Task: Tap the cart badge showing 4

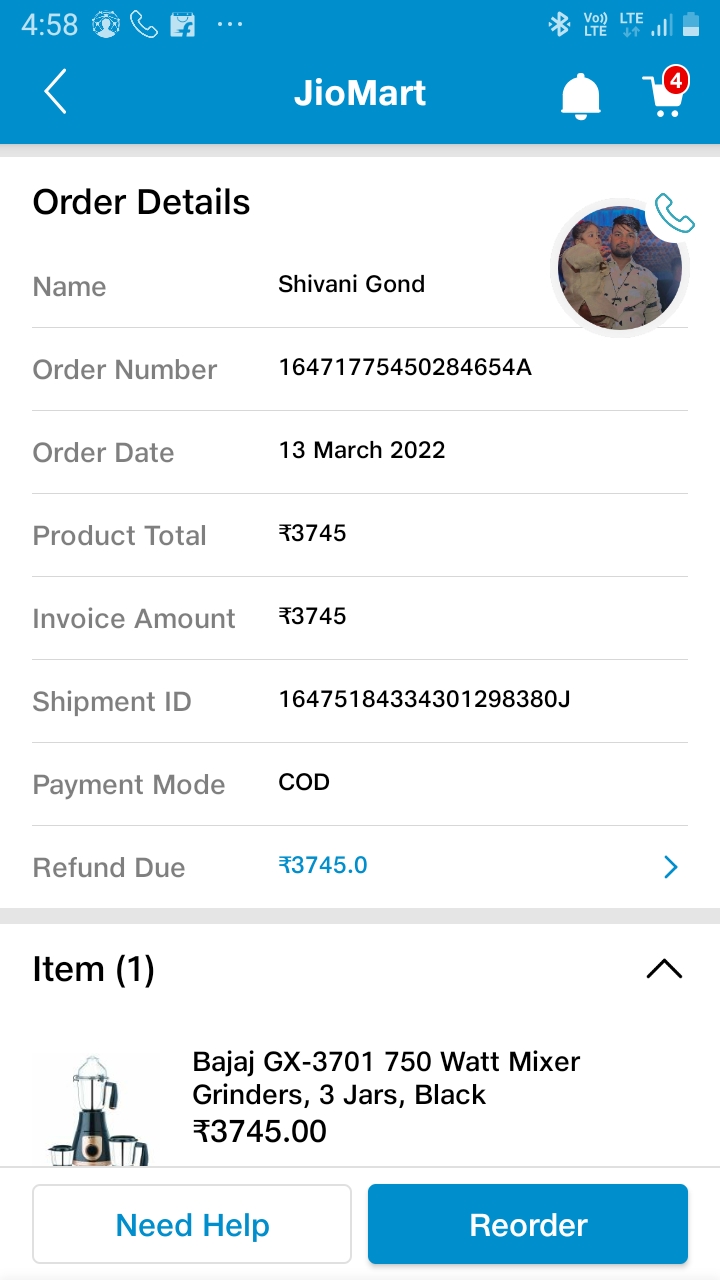Action: [x=676, y=80]
